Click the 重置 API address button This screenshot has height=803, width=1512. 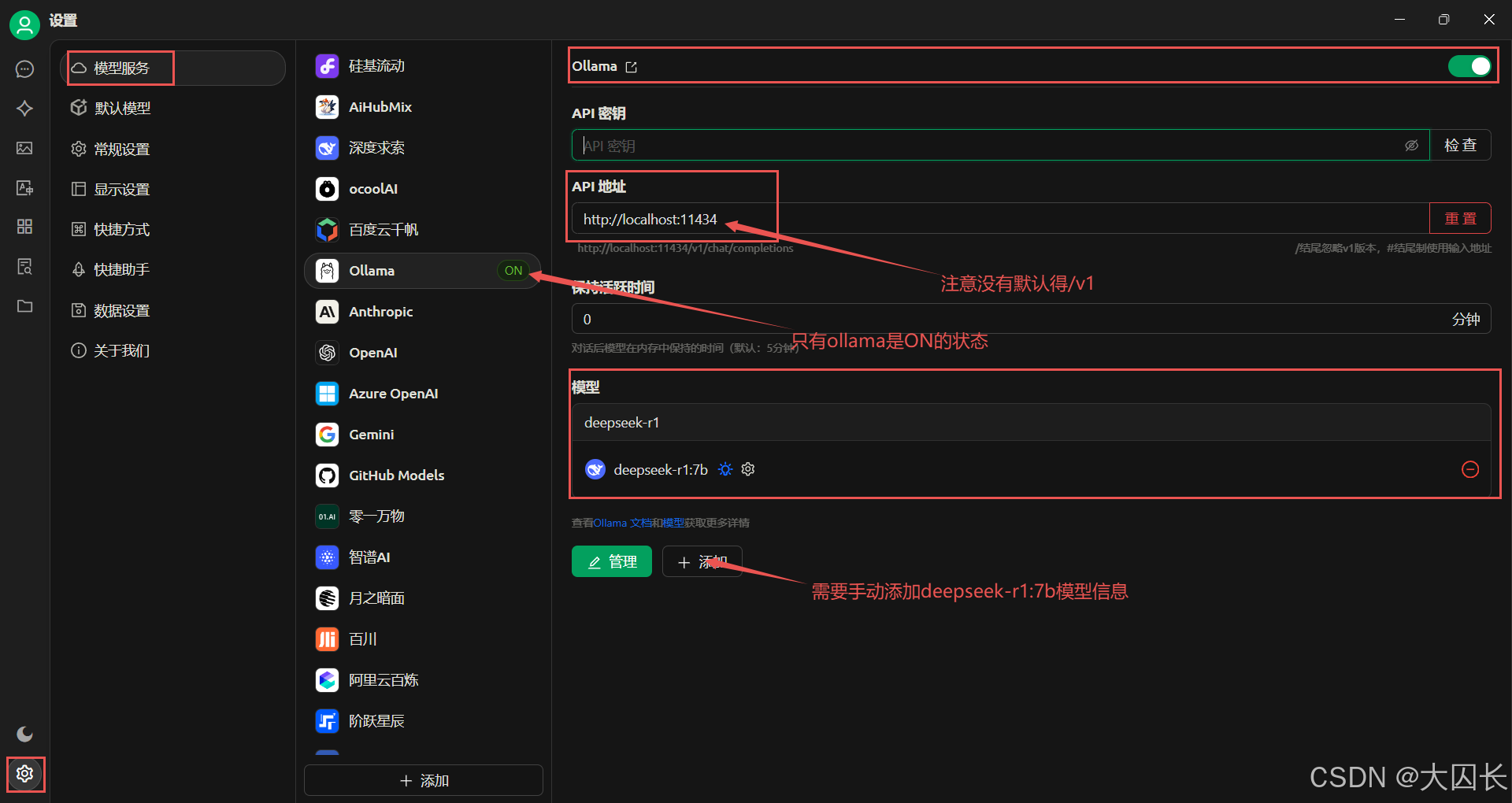[1460, 218]
